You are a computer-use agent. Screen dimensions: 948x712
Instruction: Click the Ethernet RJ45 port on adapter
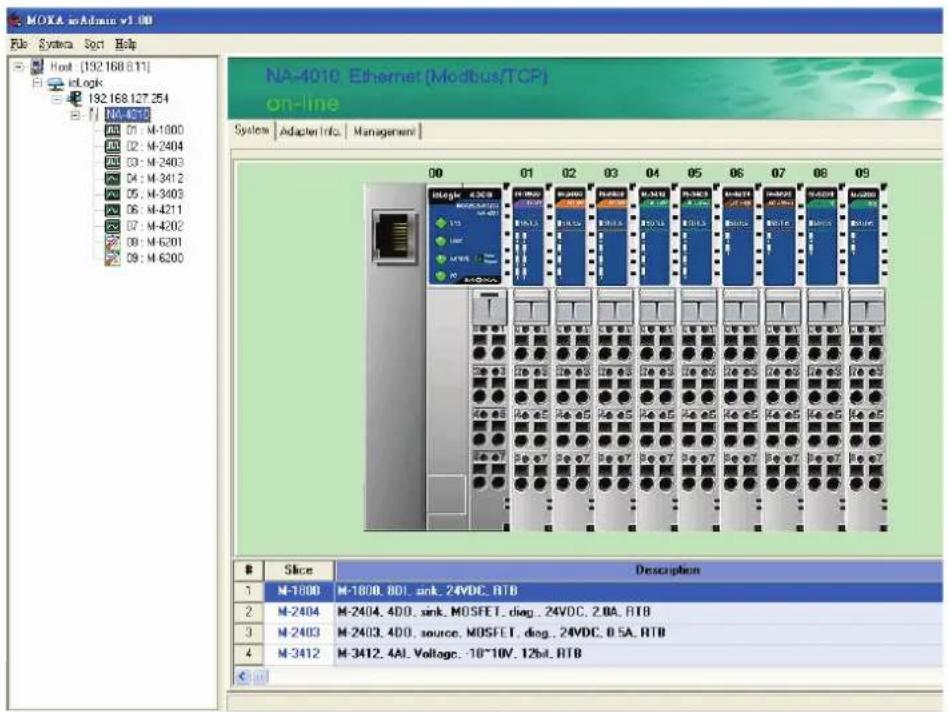coord(395,236)
